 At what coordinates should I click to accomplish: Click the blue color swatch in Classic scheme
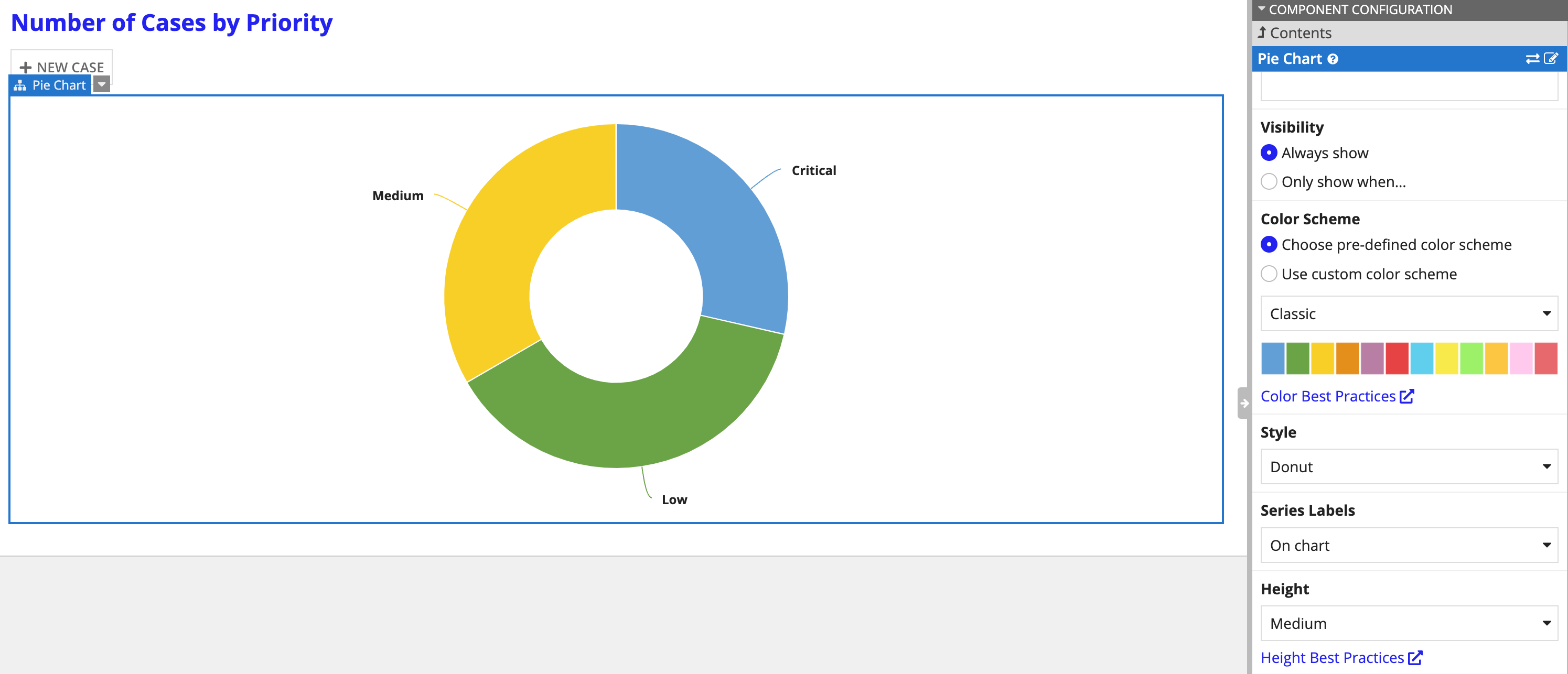click(1270, 358)
